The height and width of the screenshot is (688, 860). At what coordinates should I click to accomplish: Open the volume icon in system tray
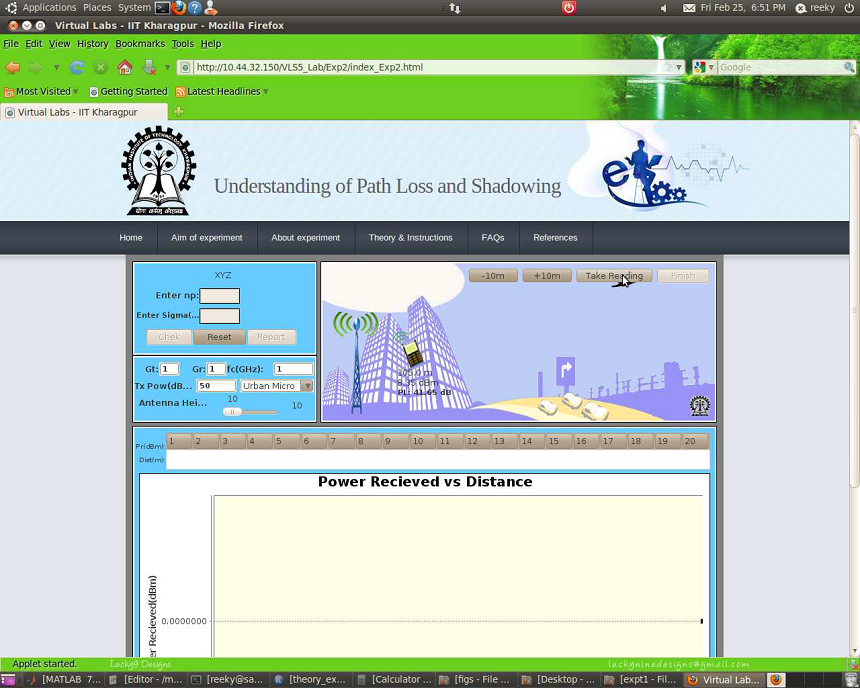point(664,8)
